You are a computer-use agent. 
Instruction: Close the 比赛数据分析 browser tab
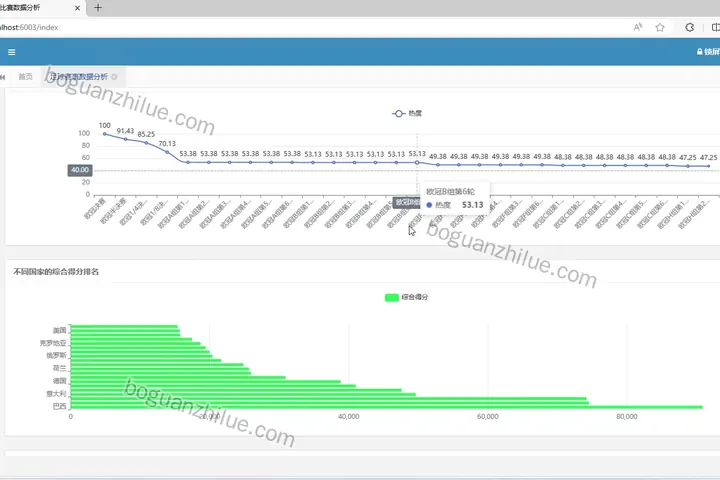coord(77,8)
